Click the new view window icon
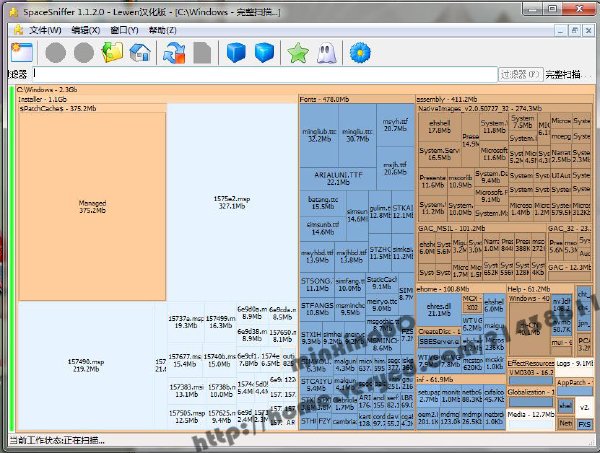This screenshot has width=600, height=453. 22,52
